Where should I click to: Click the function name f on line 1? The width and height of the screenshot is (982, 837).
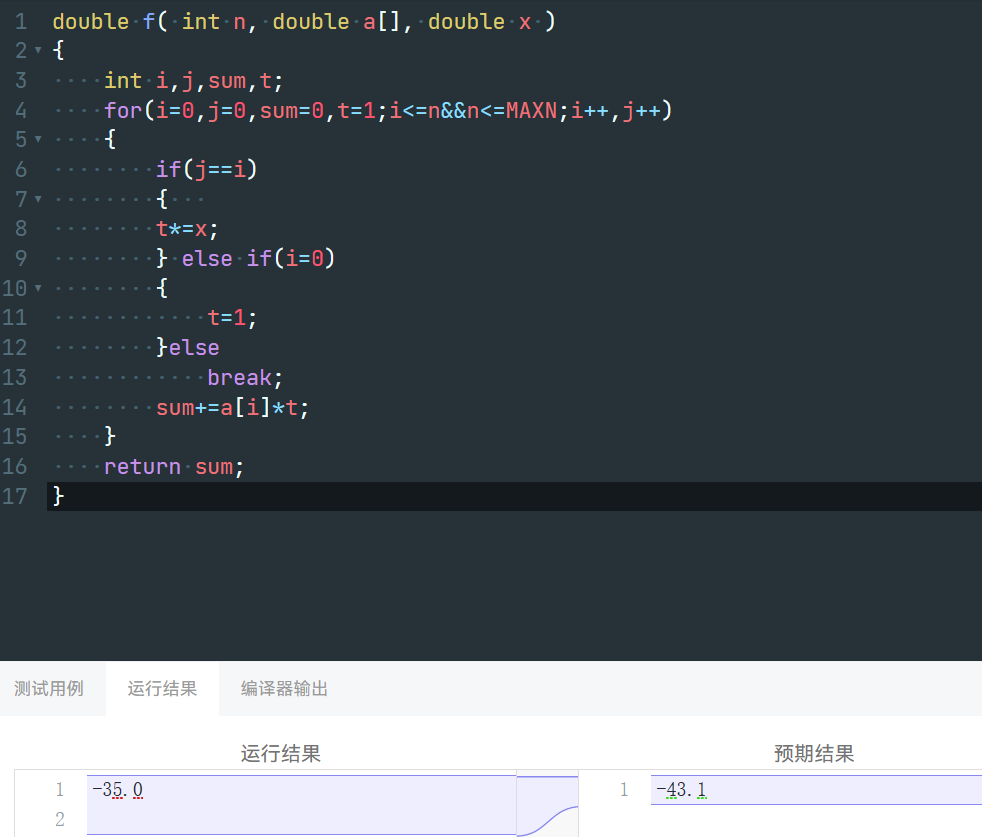click(149, 21)
